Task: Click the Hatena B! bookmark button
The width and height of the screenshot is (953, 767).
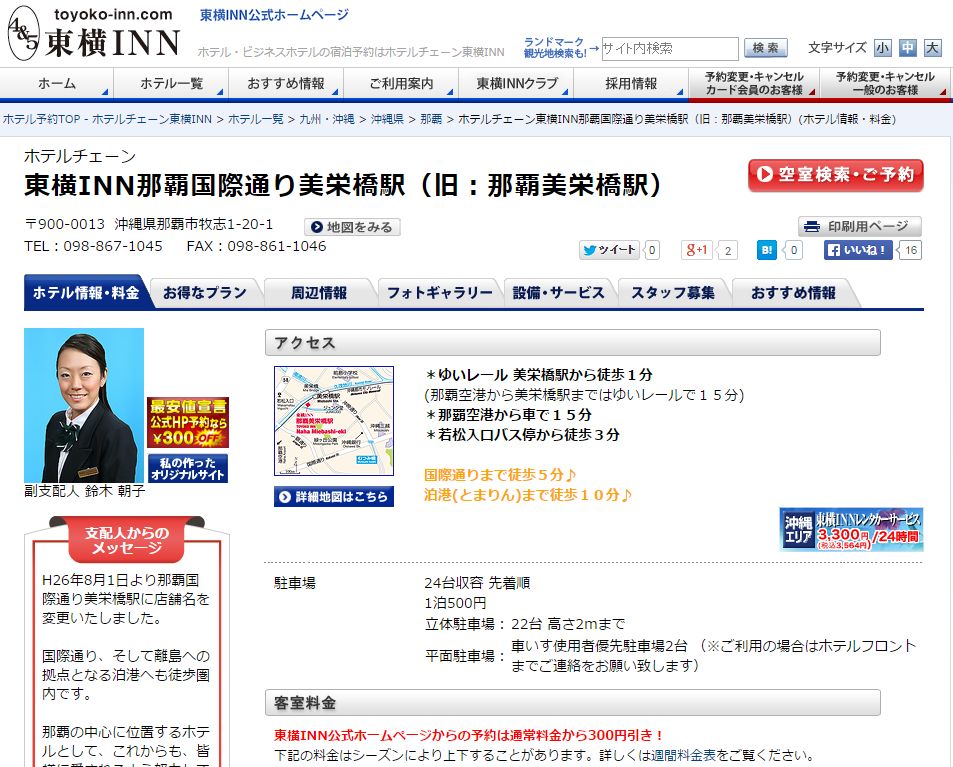Action: pyautogui.click(x=767, y=250)
